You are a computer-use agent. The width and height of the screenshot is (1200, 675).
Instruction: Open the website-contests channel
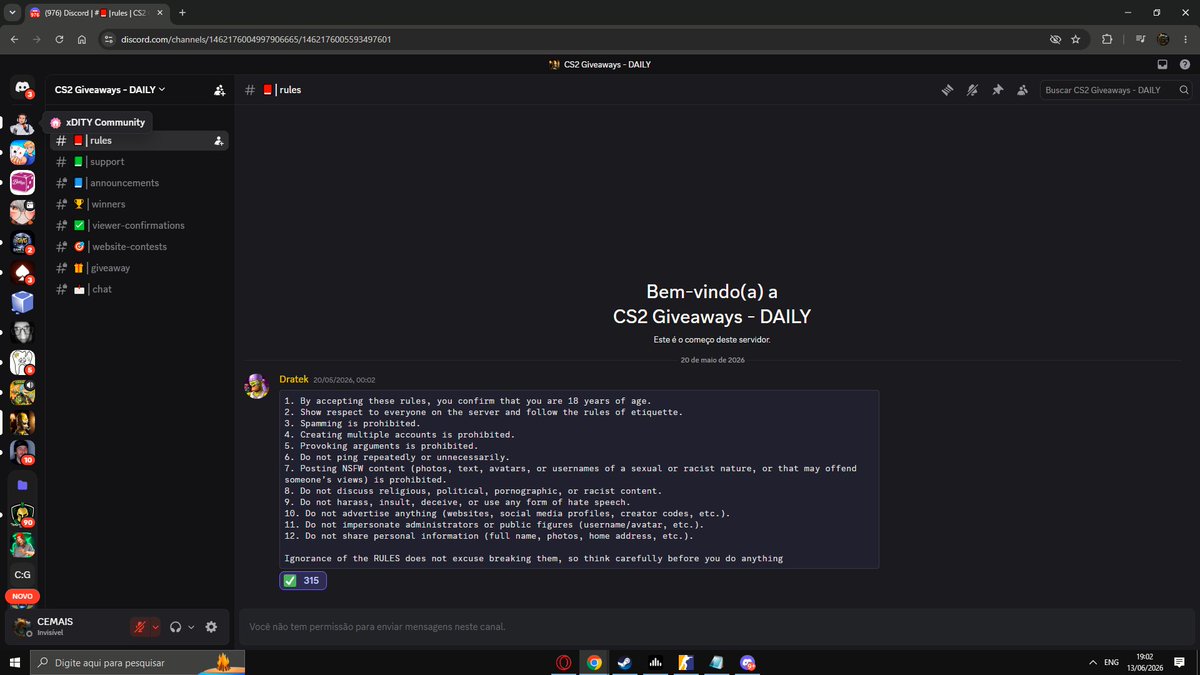140,246
